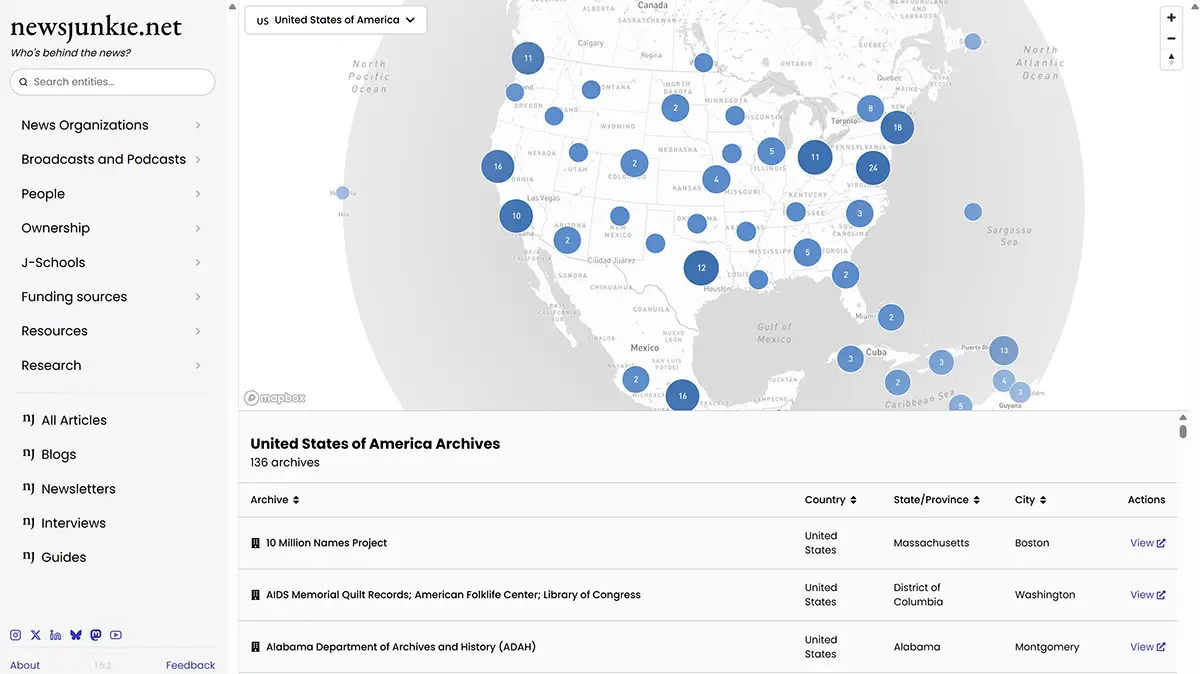Open the Mastodon social icon
The height and width of the screenshot is (674, 1200).
pos(96,635)
